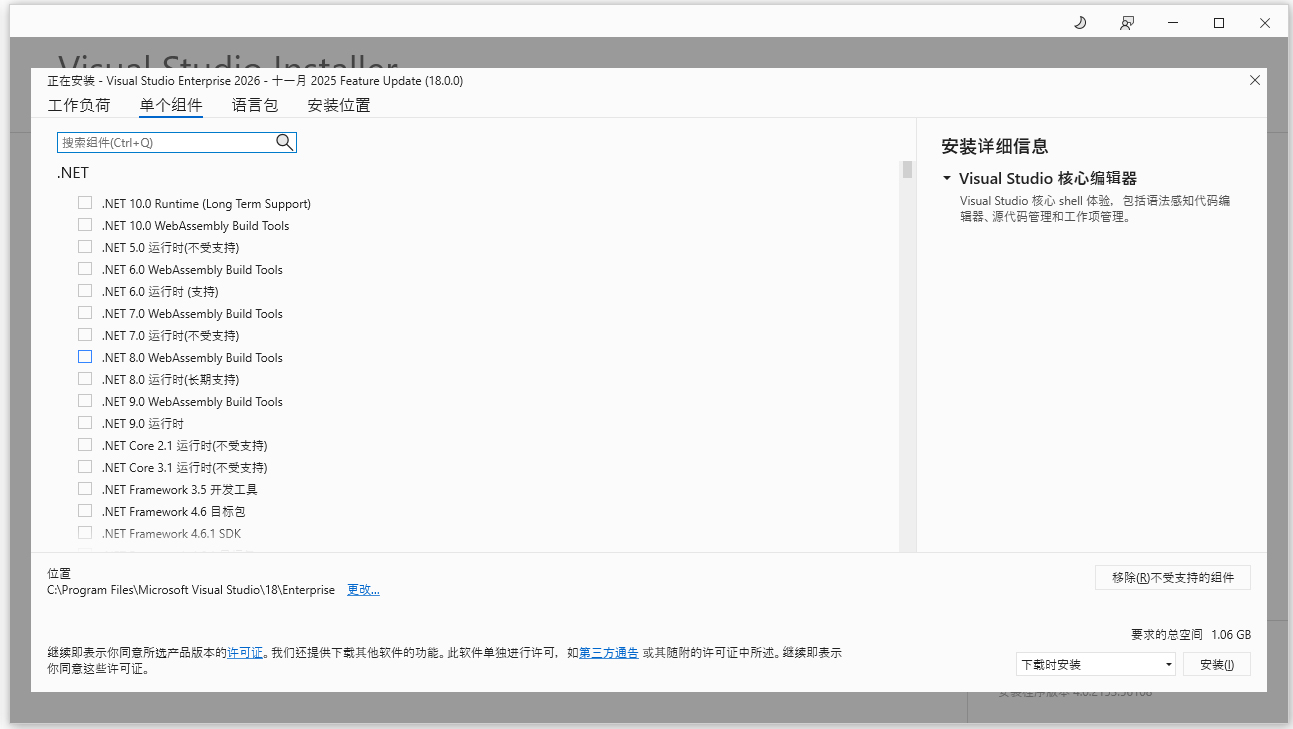Open the 下载时安装 install mode dropdown
The width and height of the screenshot is (1293, 729).
tap(1095, 664)
